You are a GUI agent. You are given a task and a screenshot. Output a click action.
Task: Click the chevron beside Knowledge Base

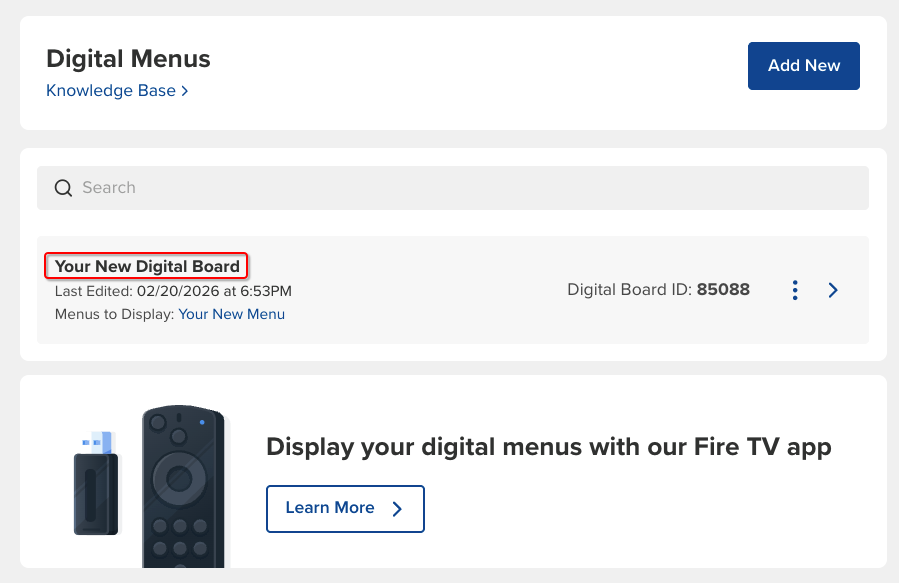pos(185,92)
